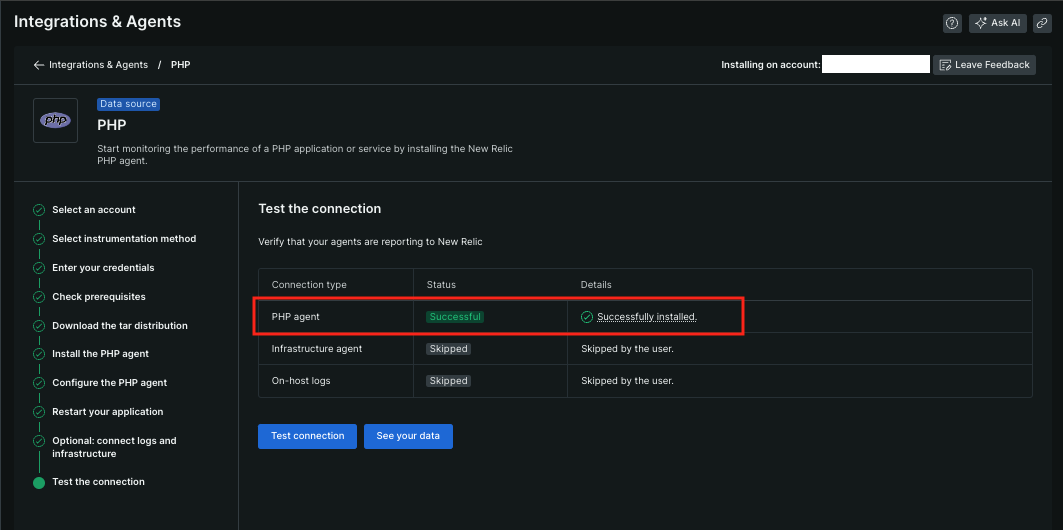Screen dimensions: 1063x530
Task: Click the Test connection button
Action: point(307,436)
